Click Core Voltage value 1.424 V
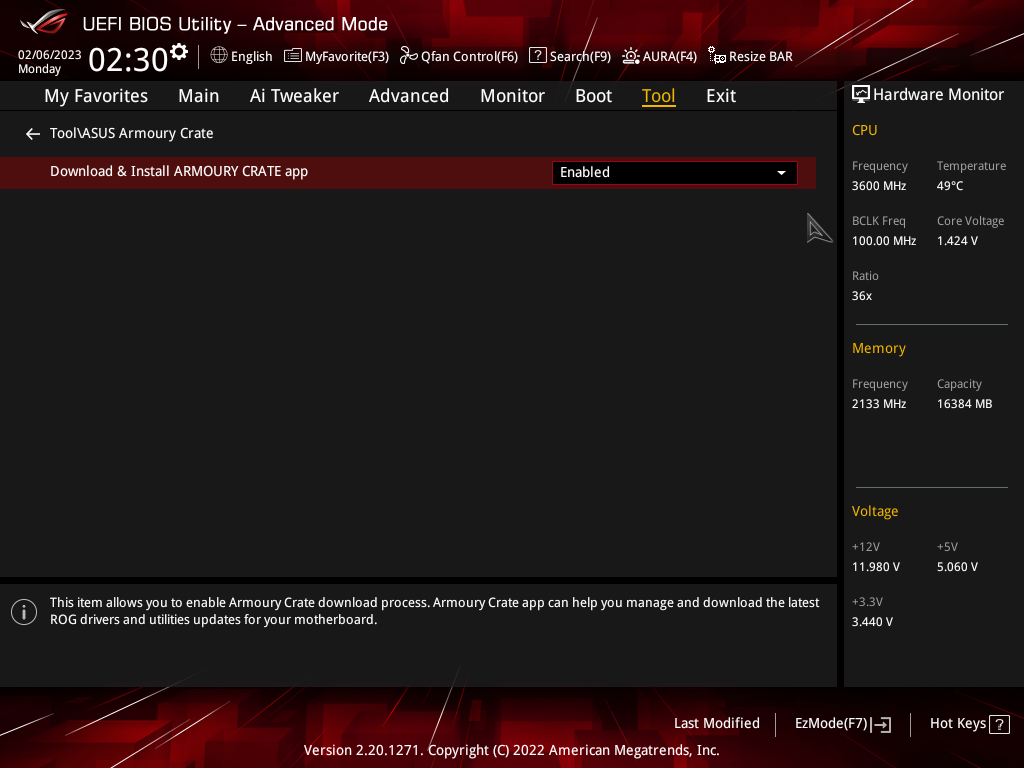This screenshot has width=1024, height=768. coord(957,241)
